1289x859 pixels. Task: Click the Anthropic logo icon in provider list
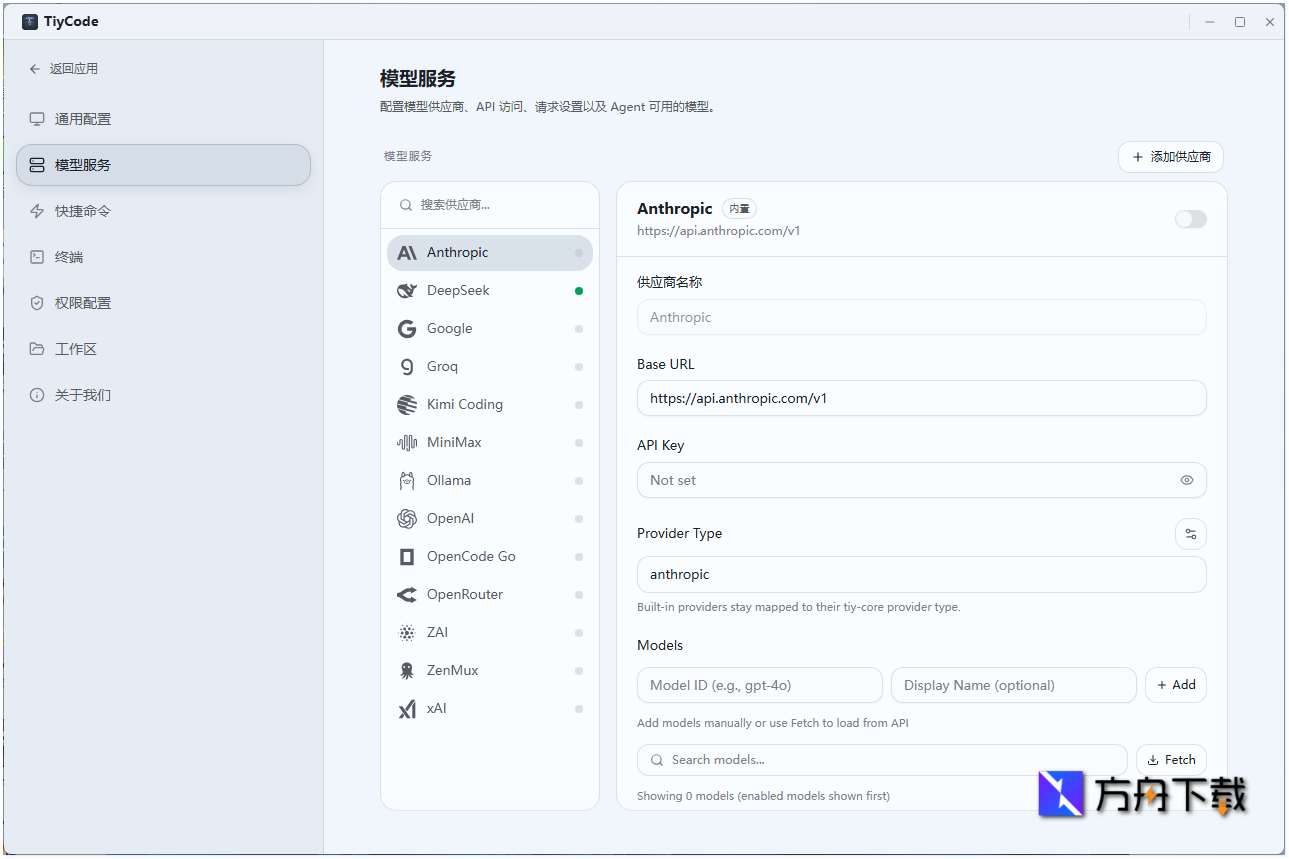[x=407, y=253]
